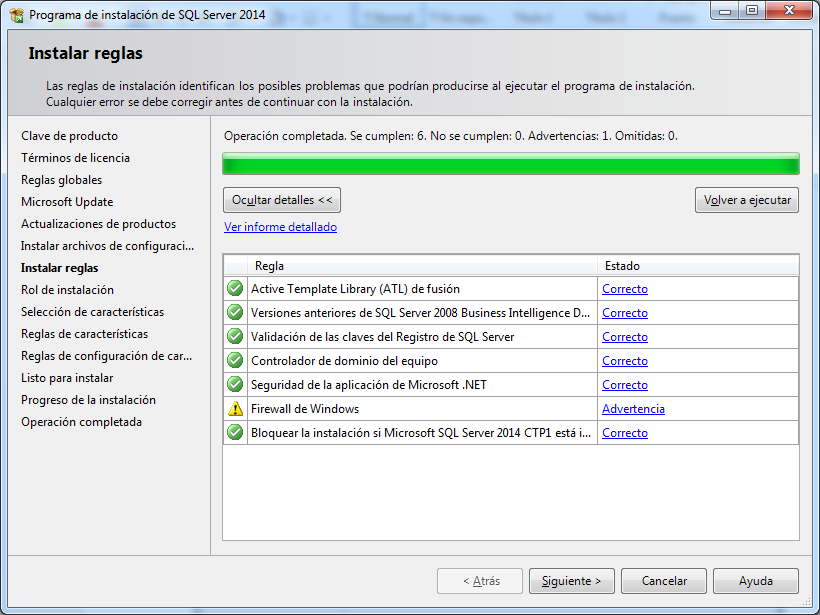Select Progreso de la instalación step
This screenshot has height=615, width=820.
[x=88, y=400]
